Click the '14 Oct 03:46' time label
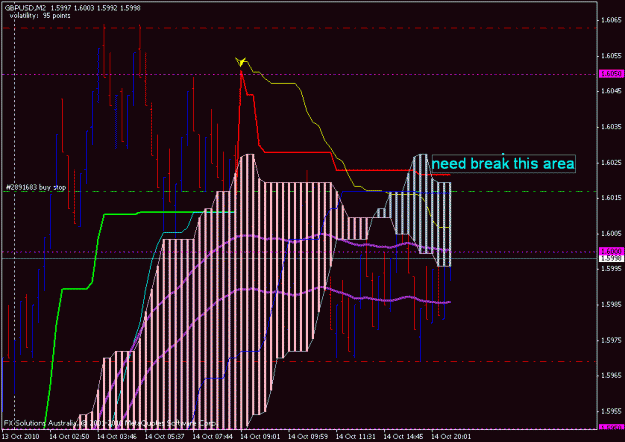 [117, 436]
